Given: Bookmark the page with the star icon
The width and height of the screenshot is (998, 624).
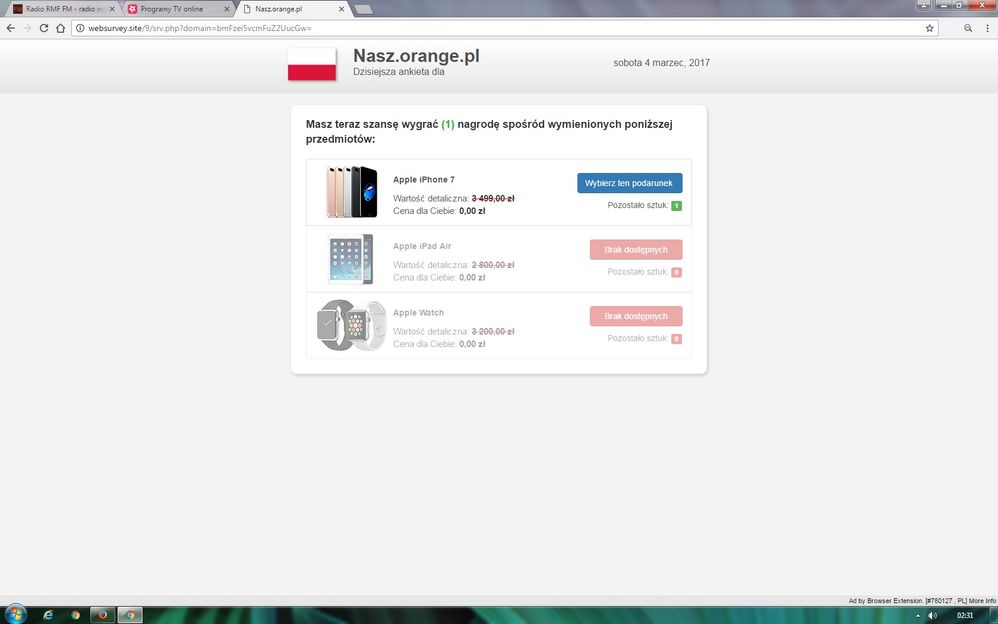Looking at the screenshot, I should 929,28.
